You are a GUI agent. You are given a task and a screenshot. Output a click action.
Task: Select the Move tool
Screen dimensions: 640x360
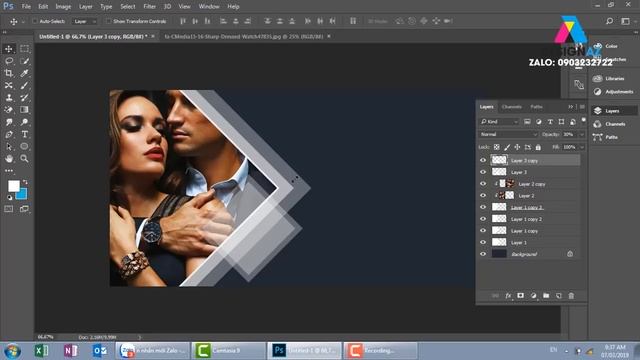click(9, 49)
